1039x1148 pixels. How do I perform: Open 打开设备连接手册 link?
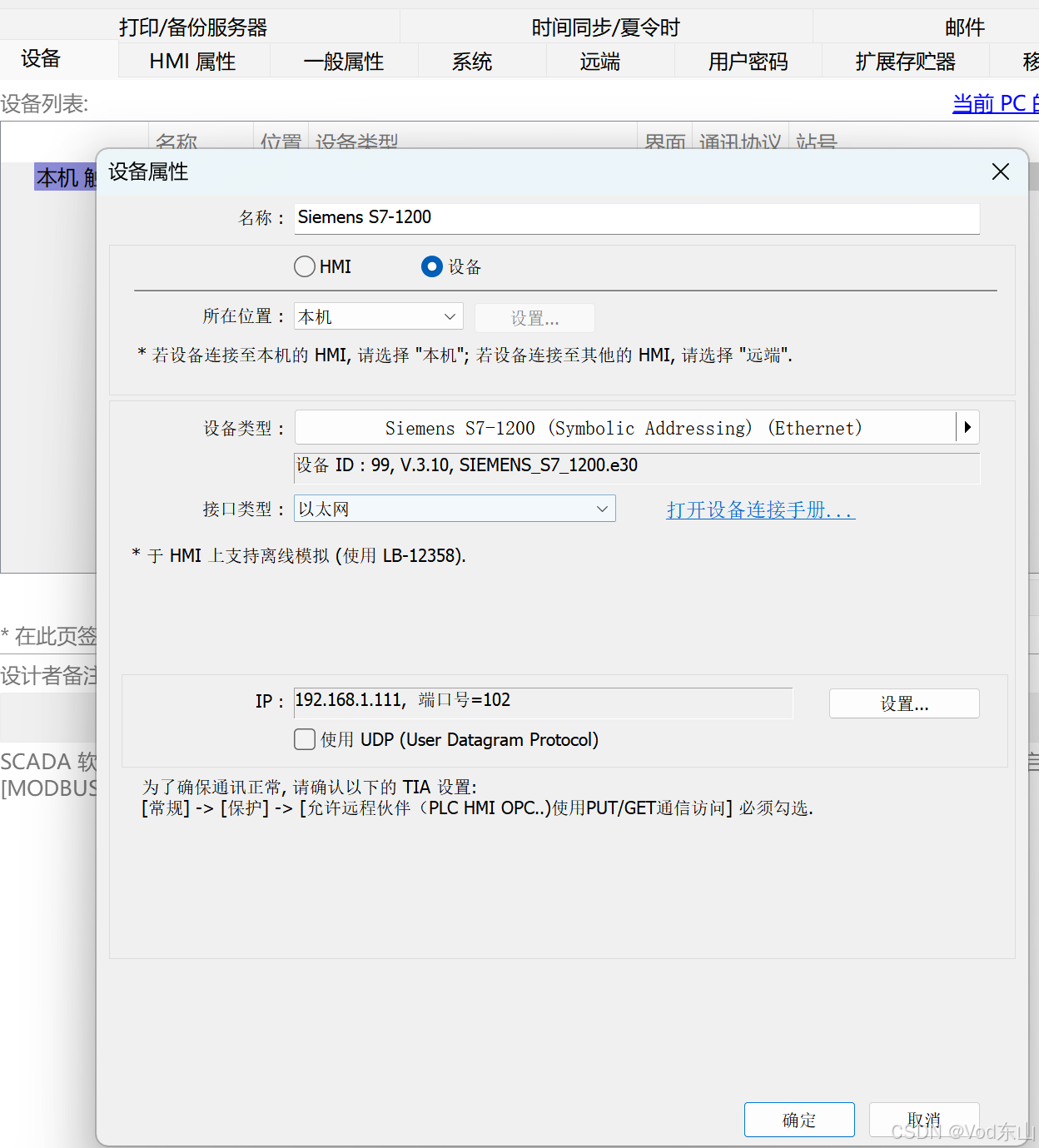point(761,509)
